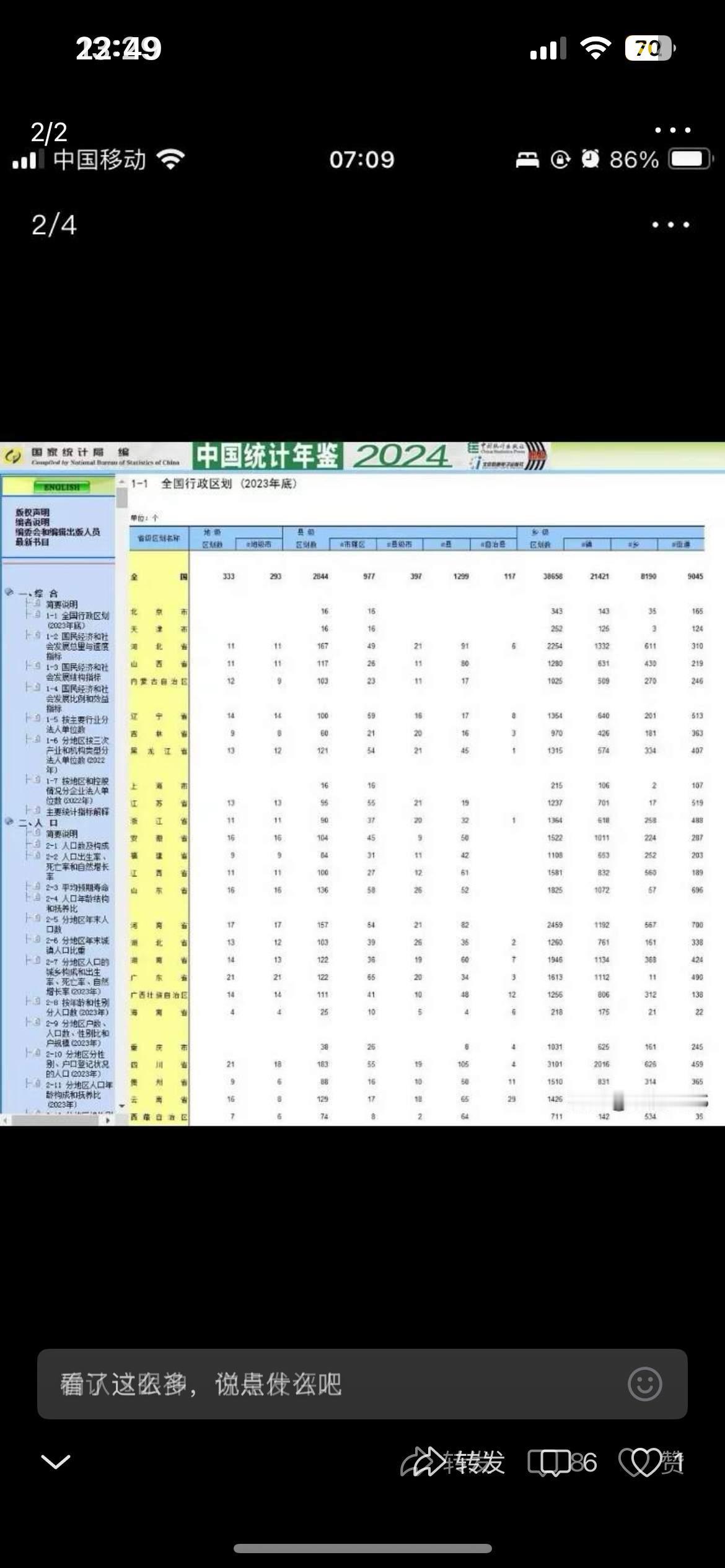Open the emoji picker smiley icon
The width and height of the screenshot is (725, 1568).
(x=645, y=1384)
